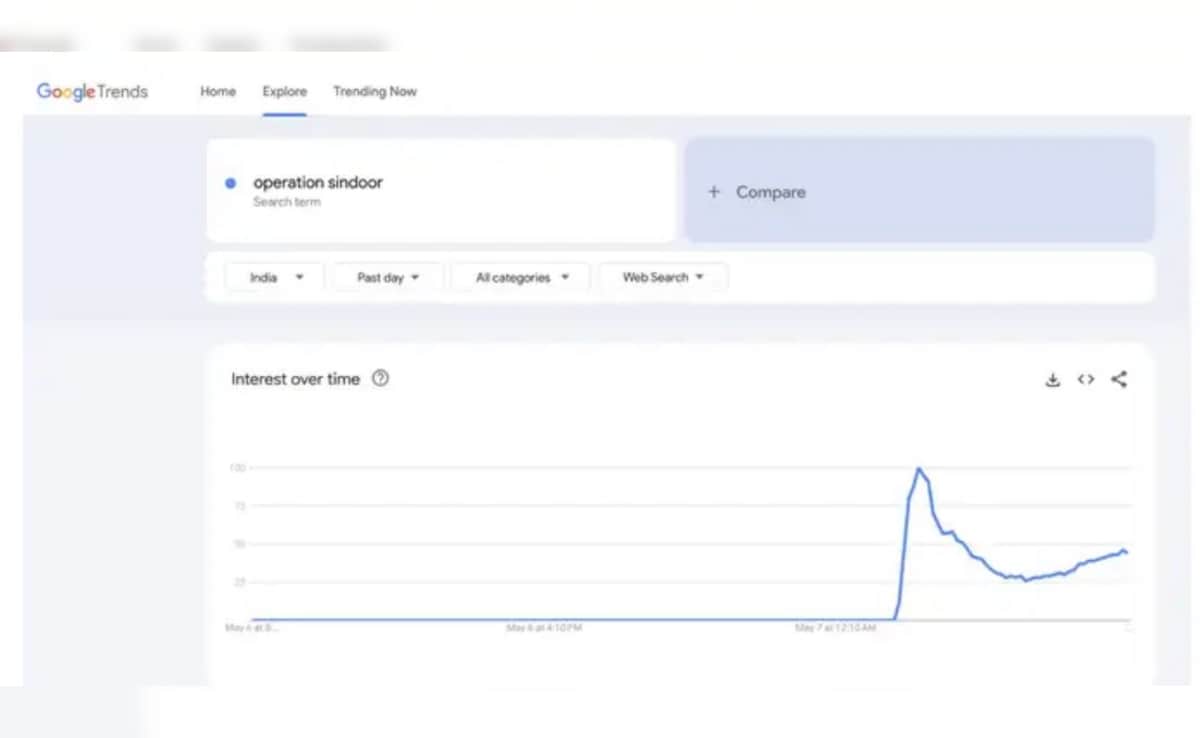Image resolution: width=1200 pixels, height=738 pixels.
Task: Click the plus icon beside Compare
Action: pyautogui.click(x=714, y=192)
